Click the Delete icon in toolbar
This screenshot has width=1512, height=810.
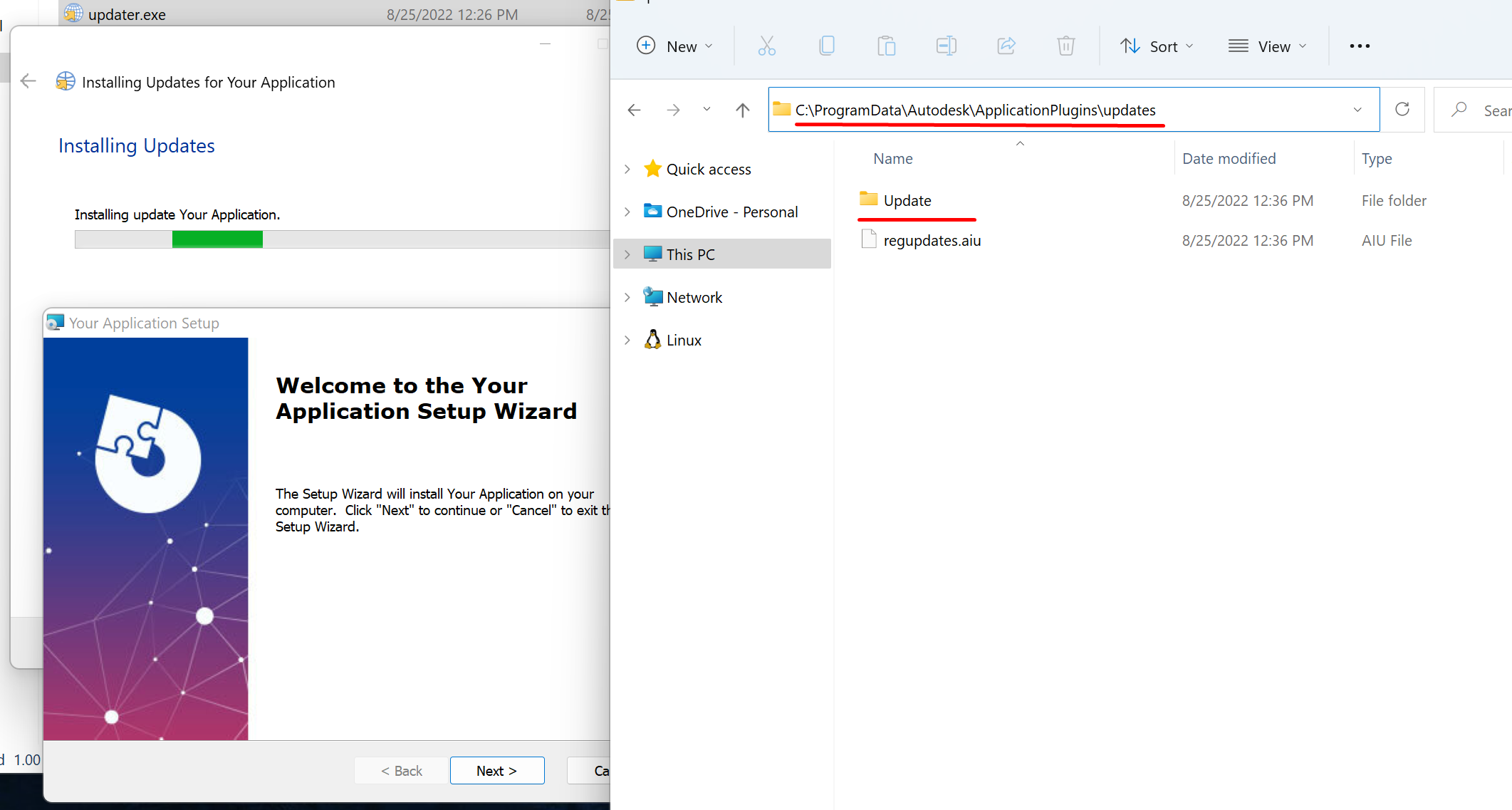pos(1065,46)
